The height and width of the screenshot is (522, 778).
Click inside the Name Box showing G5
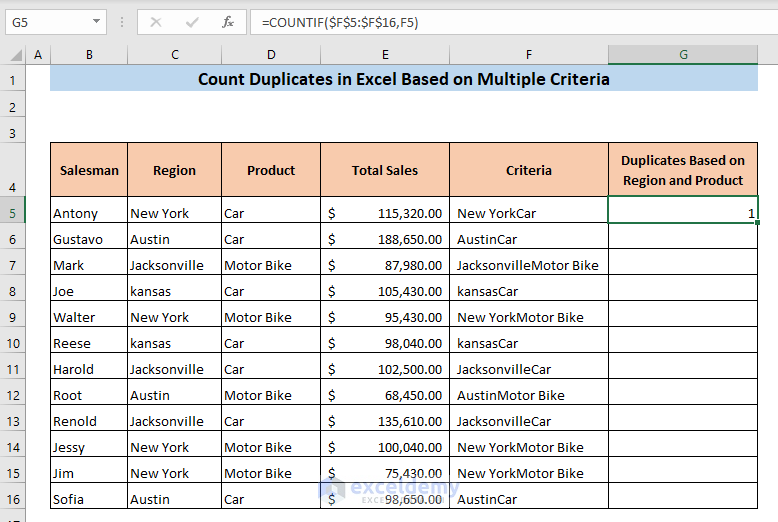pyautogui.click(x=45, y=21)
